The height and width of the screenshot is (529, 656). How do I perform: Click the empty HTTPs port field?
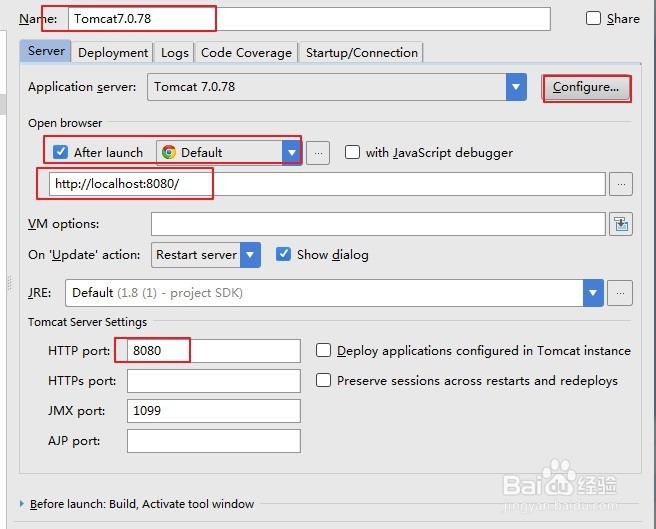[x=214, y=381]
